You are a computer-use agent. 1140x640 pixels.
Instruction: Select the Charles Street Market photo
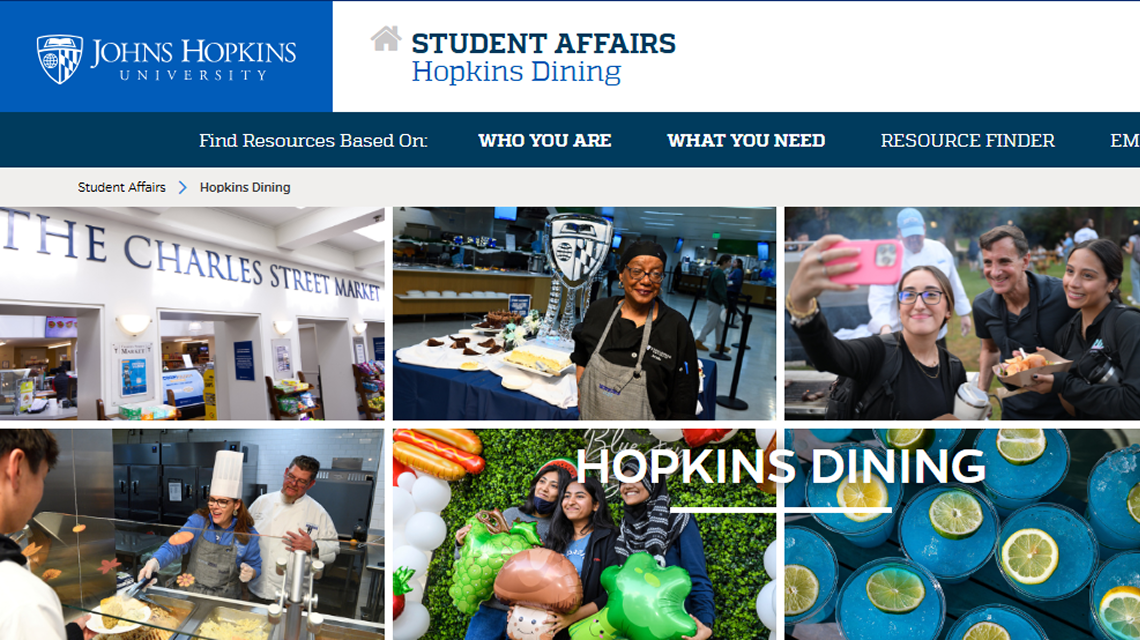point(192,313)
